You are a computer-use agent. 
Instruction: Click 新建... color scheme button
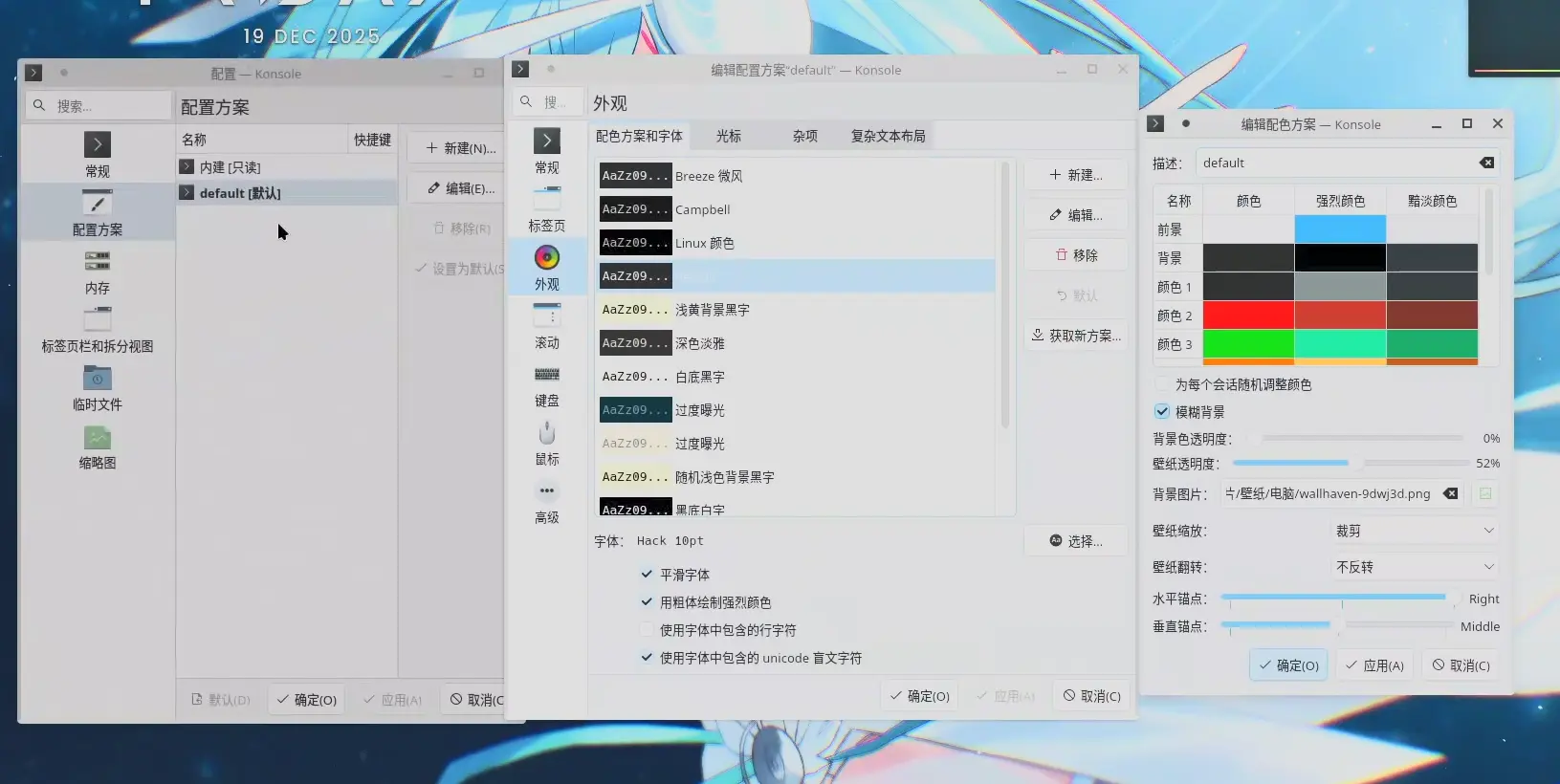pyautogui.click(x=1076, y=175)
